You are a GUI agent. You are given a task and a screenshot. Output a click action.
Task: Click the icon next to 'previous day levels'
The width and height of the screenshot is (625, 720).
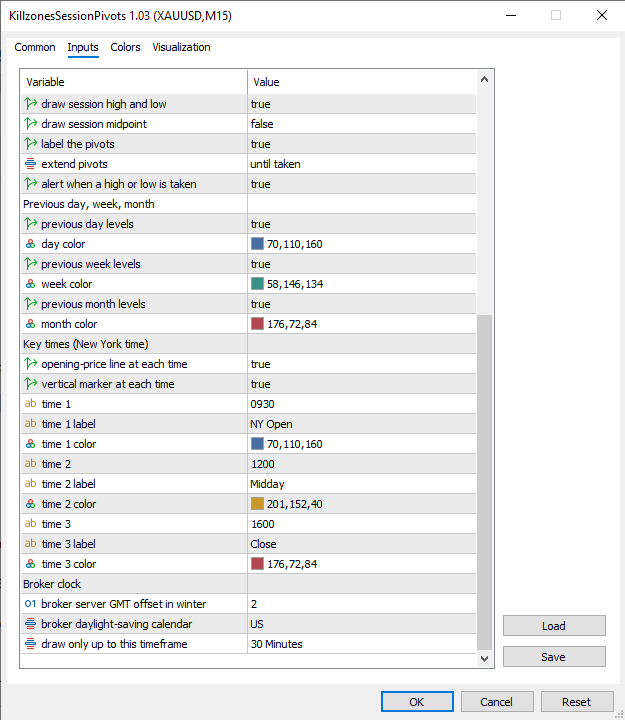(x=31, y=224)
